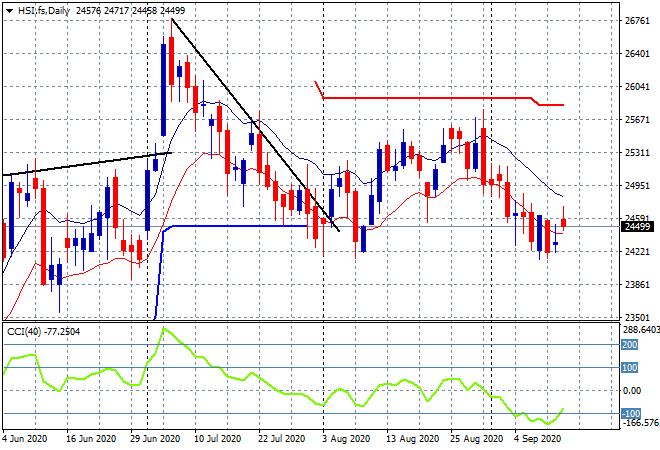Click the green CCI indicator line peak
This screenshot has width=660, height=450.
pyautogui.click(x=164, y=329)
